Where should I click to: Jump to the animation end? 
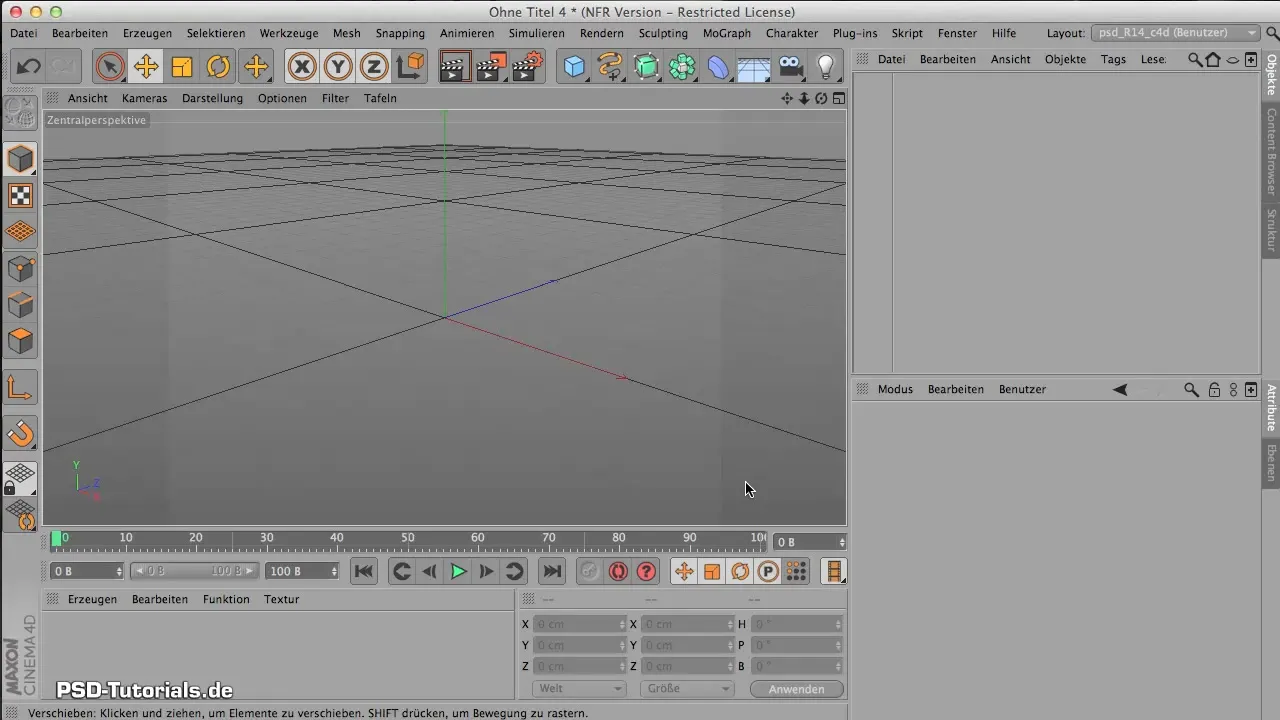click(551, 571)
